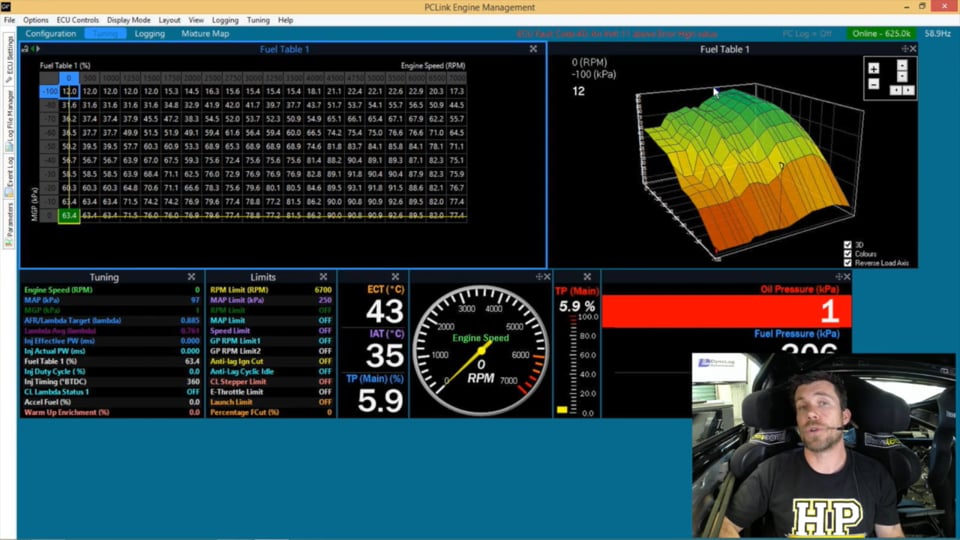Open the Layout menu
960x540 pixels.
169,20
